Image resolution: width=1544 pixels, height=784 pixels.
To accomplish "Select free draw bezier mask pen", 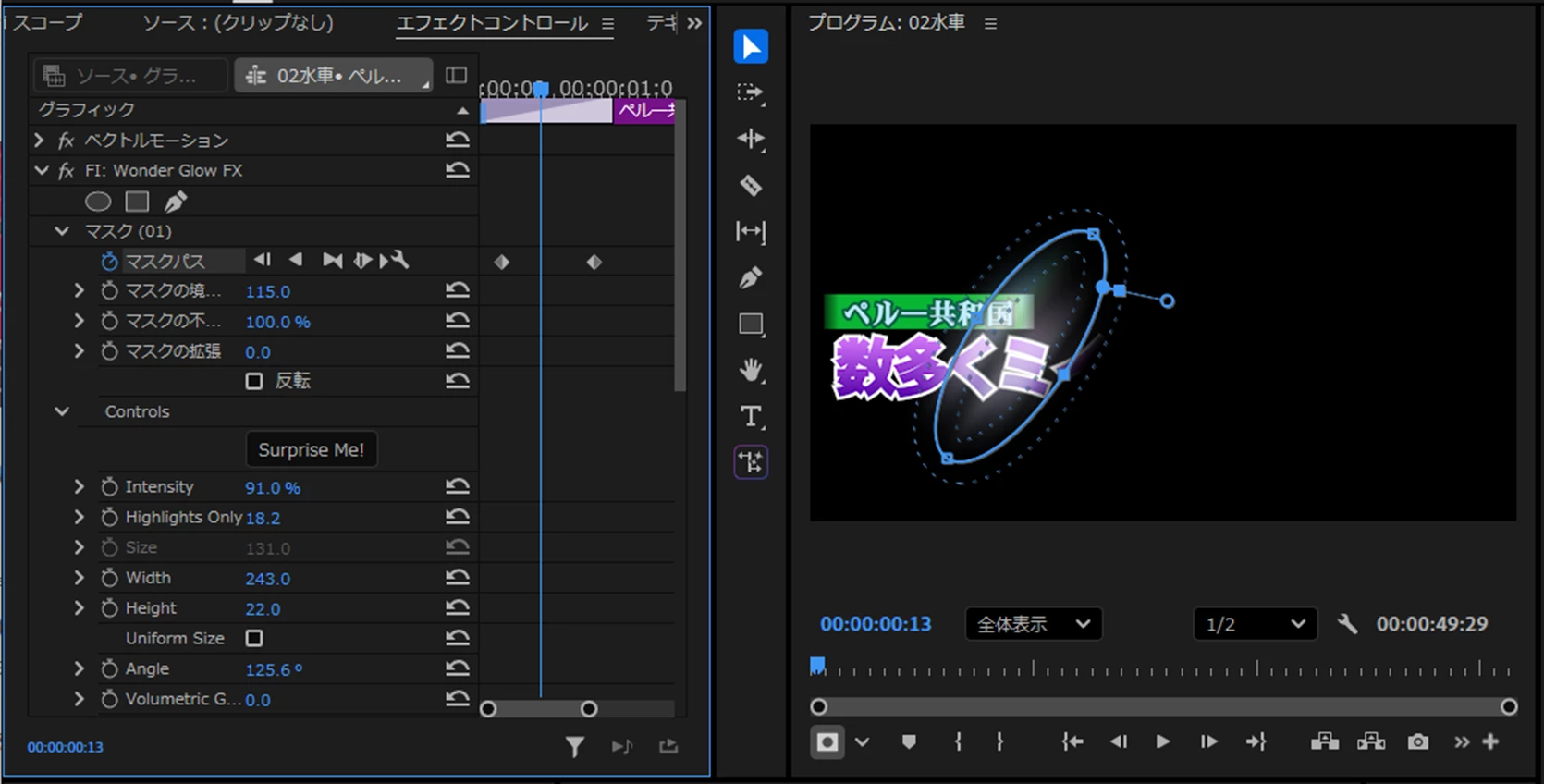I will [x=176, y=201].
